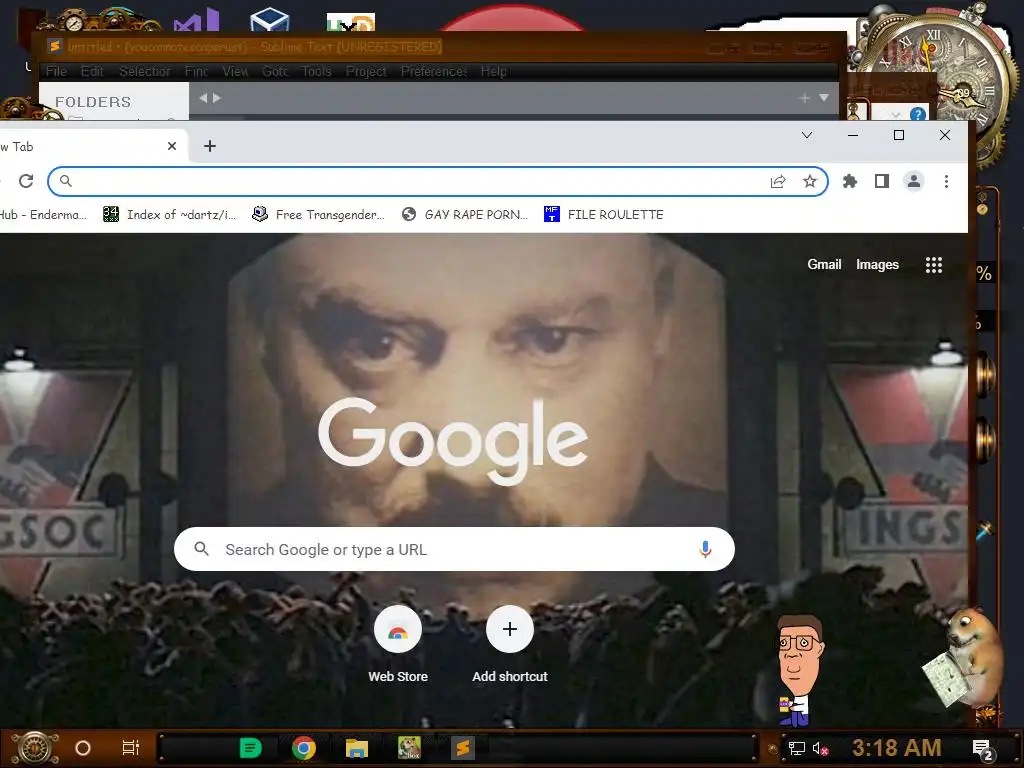Open the animal picture app on taskbar
This screenshot has height=768, width=1024.
409,748
